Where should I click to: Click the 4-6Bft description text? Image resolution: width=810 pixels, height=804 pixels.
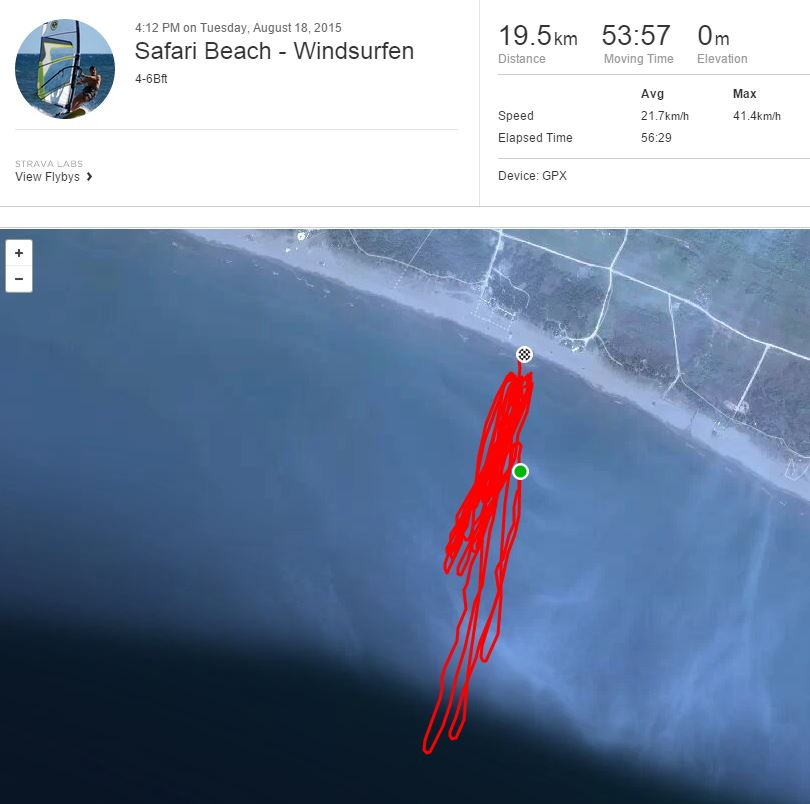tap(151, 79)
